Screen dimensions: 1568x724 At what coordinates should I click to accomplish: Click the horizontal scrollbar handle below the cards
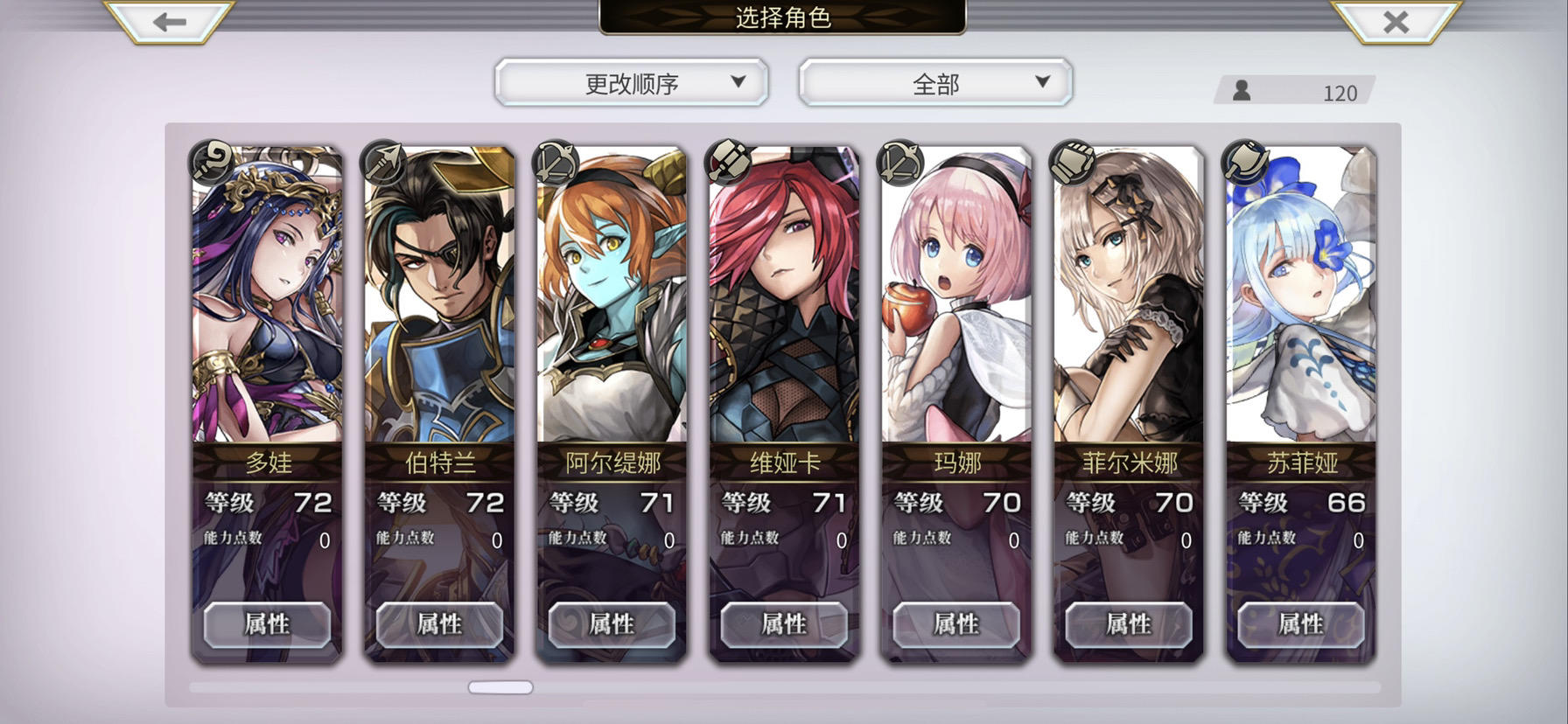pos(500,687)
